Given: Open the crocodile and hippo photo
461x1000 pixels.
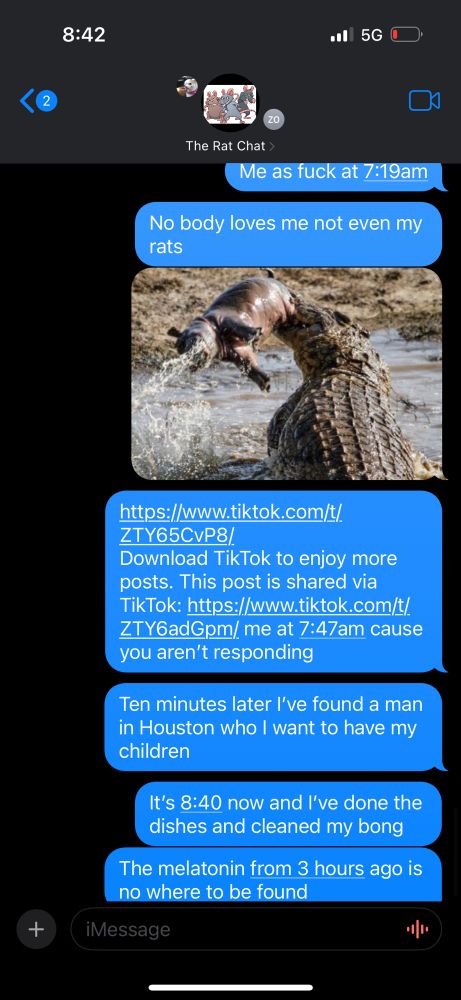Looking at the screenshot, I should pyautogui.click(x=287, y=374).
